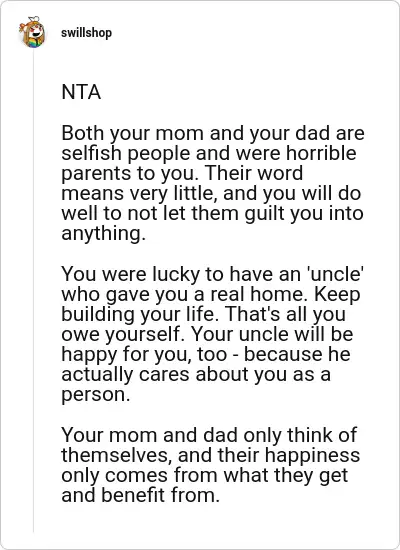Select the paragraph starting 'Your mom and dad only'
Viewport: 400px width, 550px height.
(211, 465)
